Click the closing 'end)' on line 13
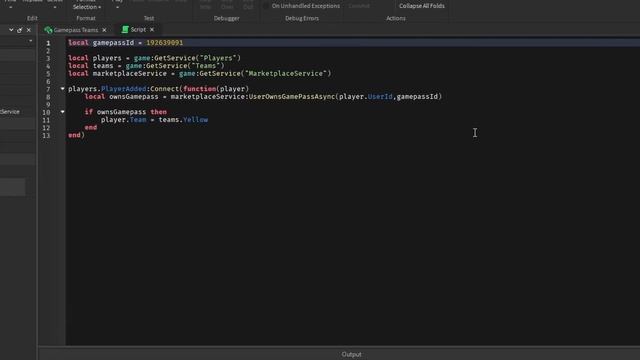640x360 pixels. click(x=76, y=135)
